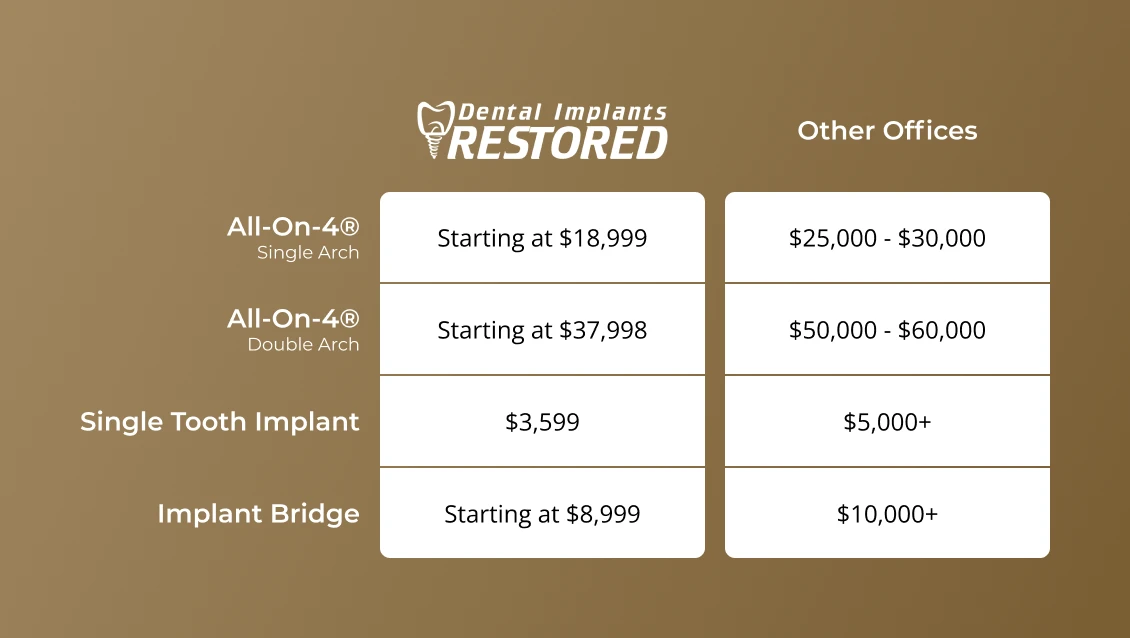Select the "Other Offices" column header

tap(887, 130)
